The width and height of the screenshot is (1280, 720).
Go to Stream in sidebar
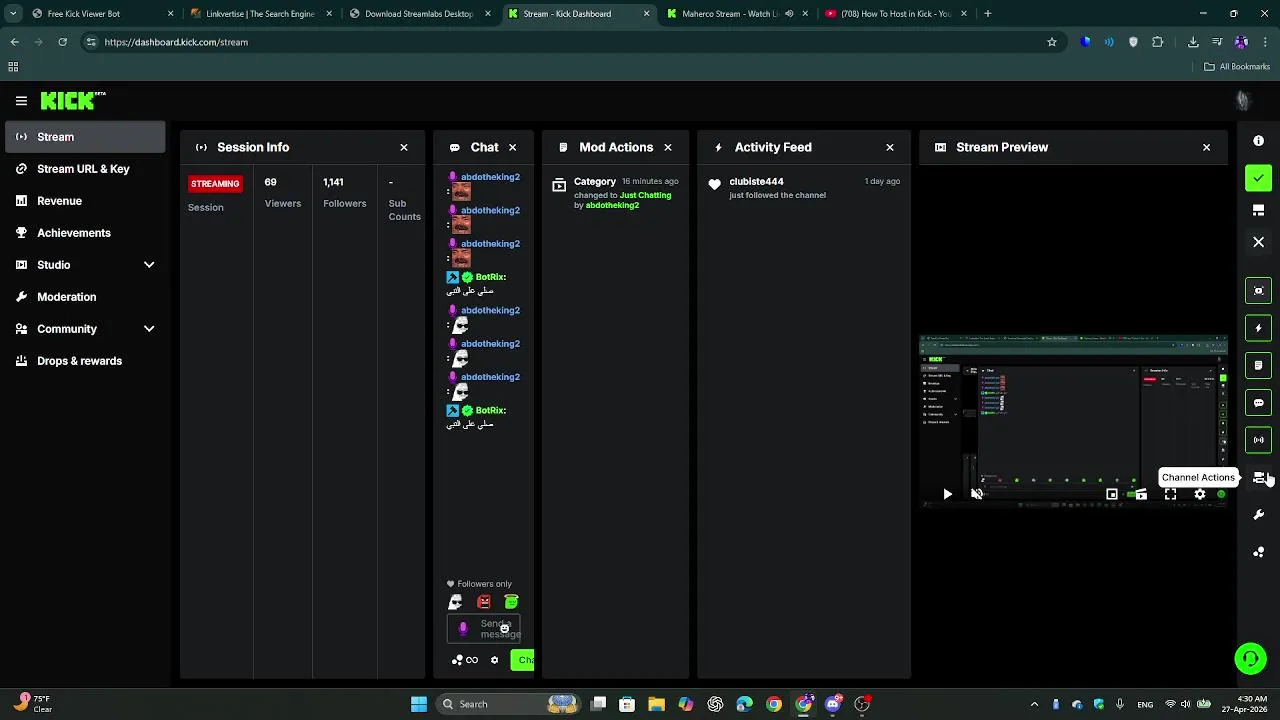point(85,137)
